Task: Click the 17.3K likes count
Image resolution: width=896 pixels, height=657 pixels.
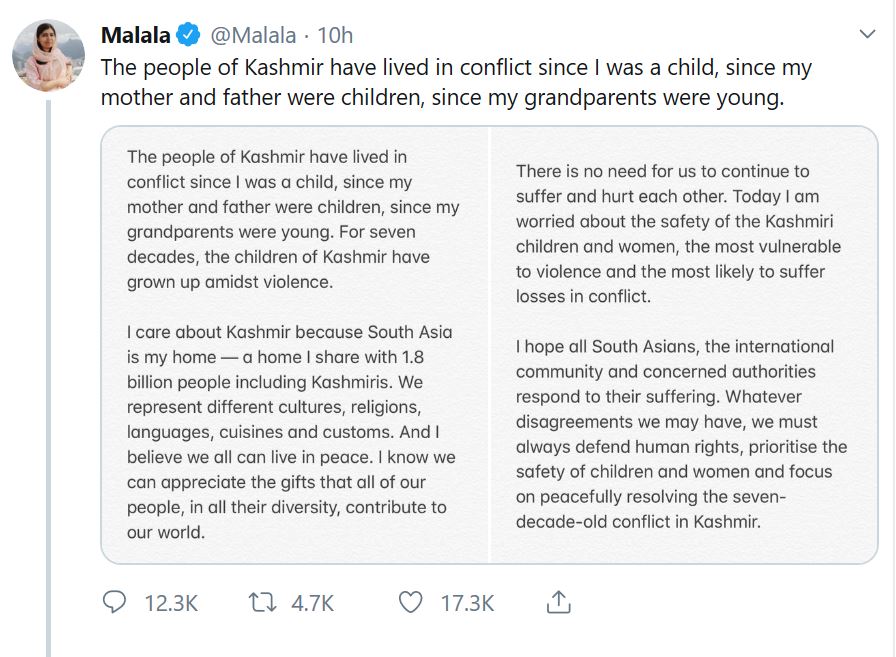Action: pyautogui.click(x=468, y=603)
